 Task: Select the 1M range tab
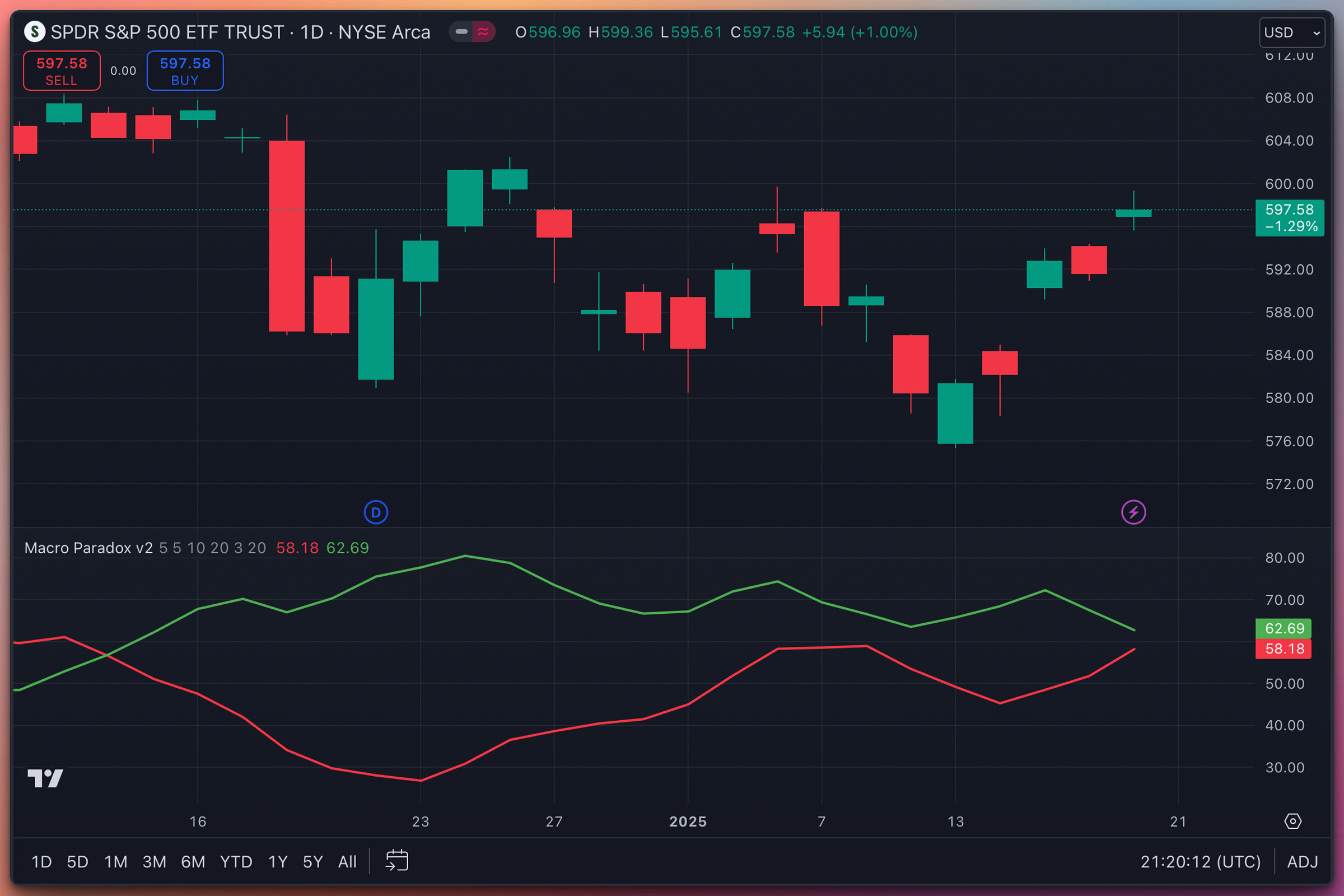116,862
